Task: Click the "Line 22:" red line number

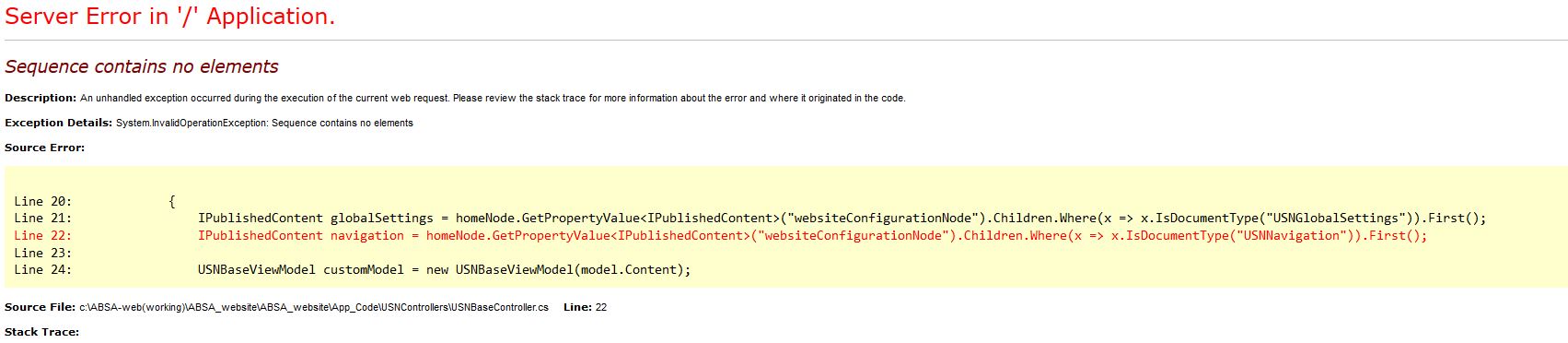Action: (x=42, y=236)
